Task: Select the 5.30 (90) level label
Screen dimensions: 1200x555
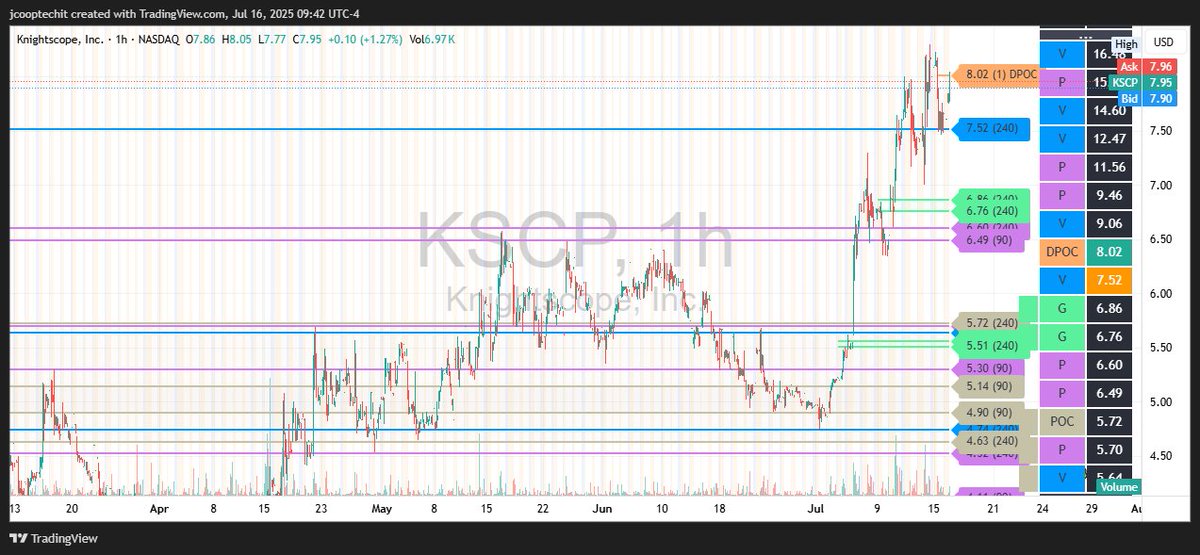Action: click(x=988, y=369)
